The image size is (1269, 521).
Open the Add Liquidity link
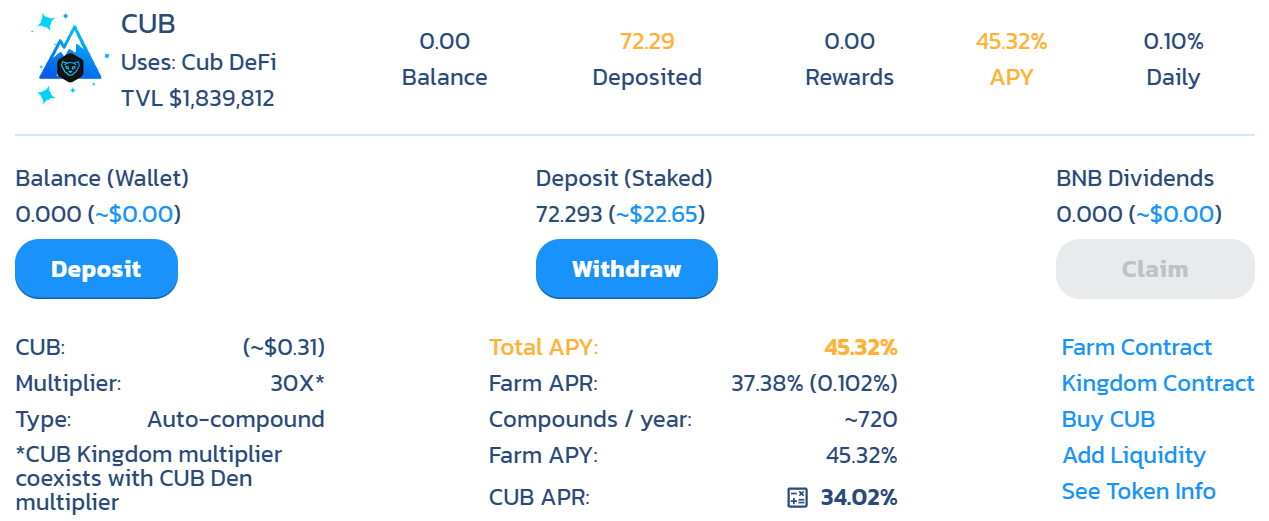click(x=1134, y=455)
